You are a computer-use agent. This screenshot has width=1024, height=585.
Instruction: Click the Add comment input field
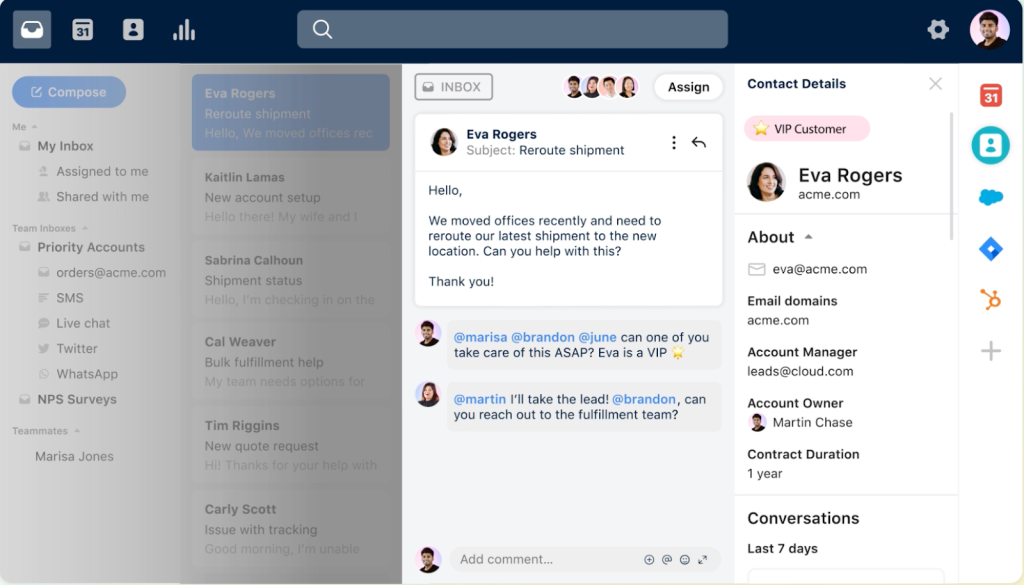545,560
